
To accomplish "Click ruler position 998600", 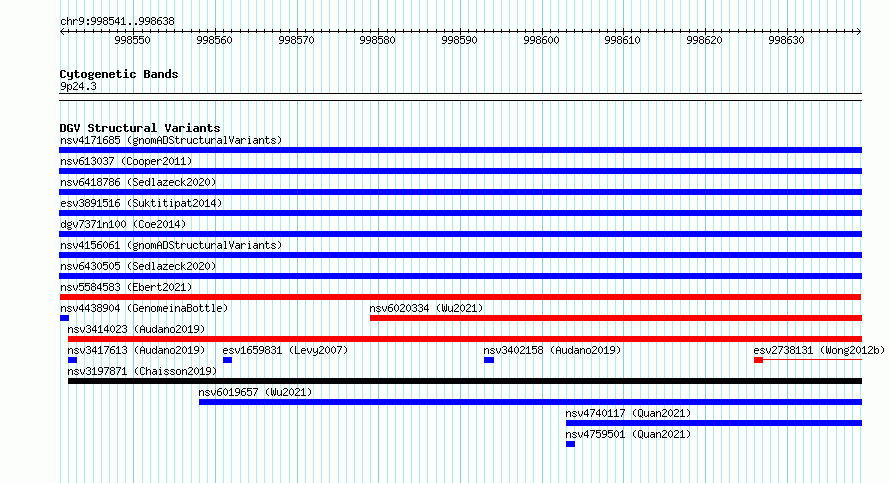I will tap(541, 40).
